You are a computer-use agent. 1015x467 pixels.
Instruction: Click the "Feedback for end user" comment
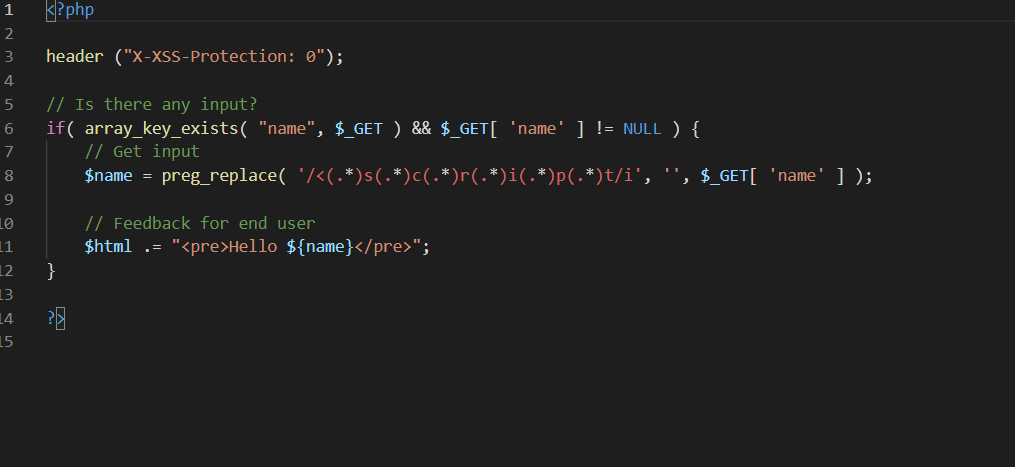[199, 223]
